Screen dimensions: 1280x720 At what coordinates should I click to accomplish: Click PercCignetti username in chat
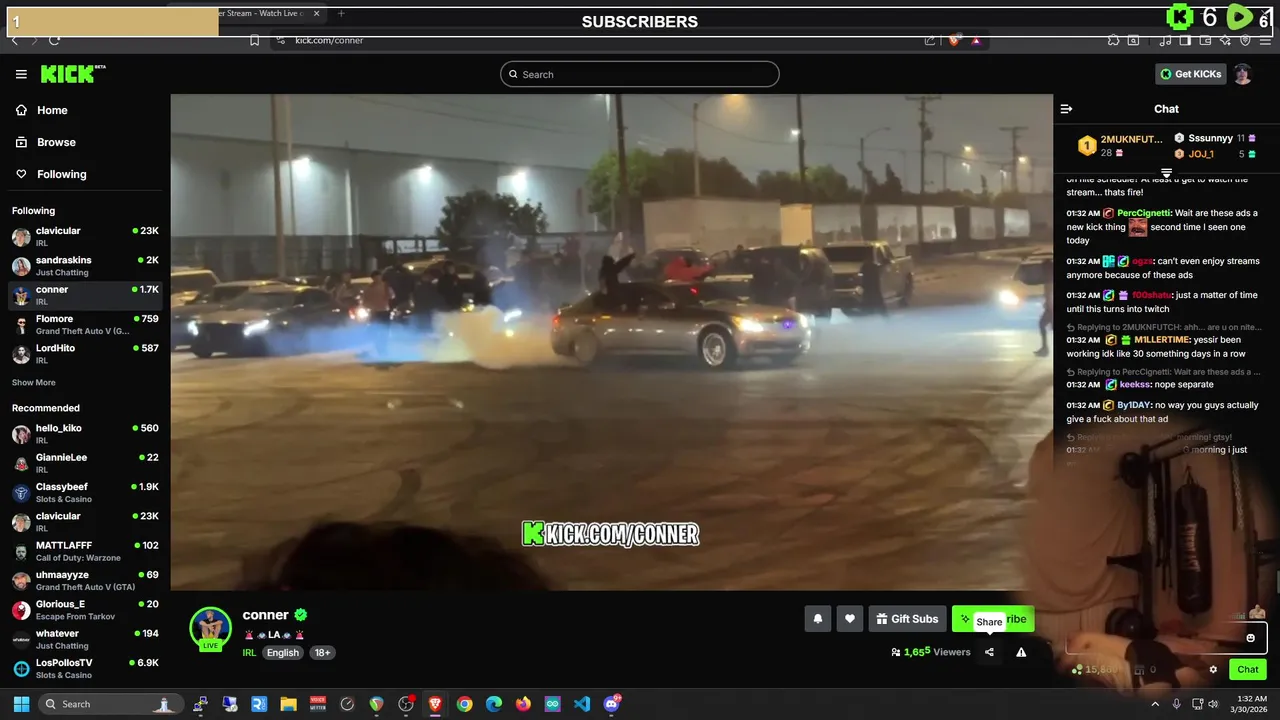(1145, 213)
